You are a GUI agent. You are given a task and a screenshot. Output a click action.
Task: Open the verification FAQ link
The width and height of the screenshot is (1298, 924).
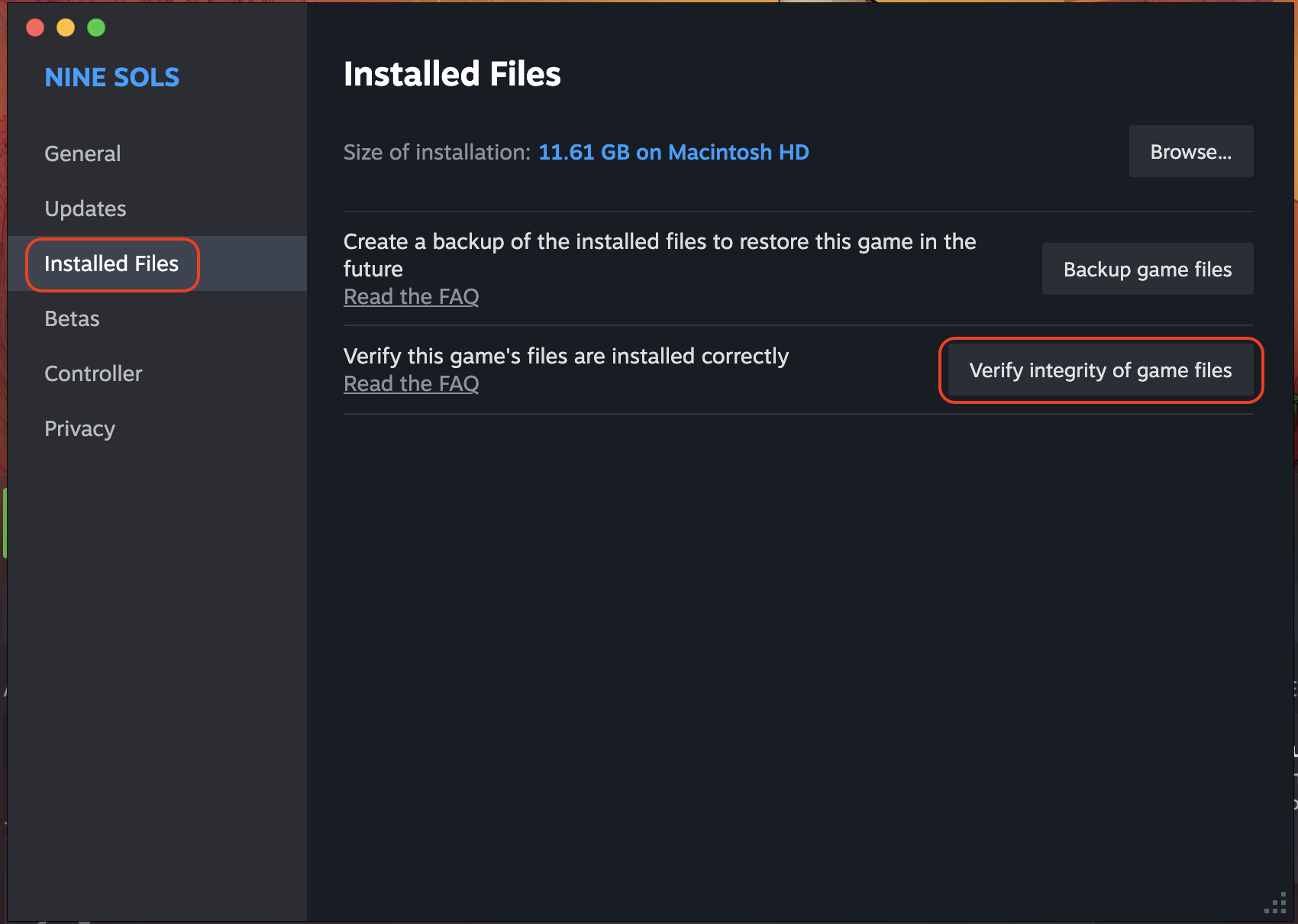411,383
